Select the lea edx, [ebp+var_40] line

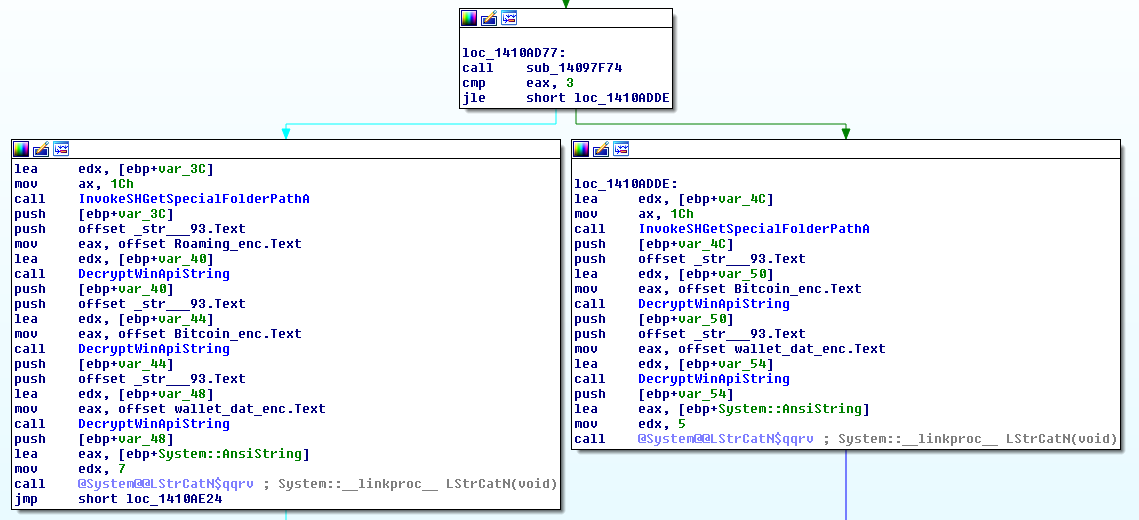click(x=113, y=259)
